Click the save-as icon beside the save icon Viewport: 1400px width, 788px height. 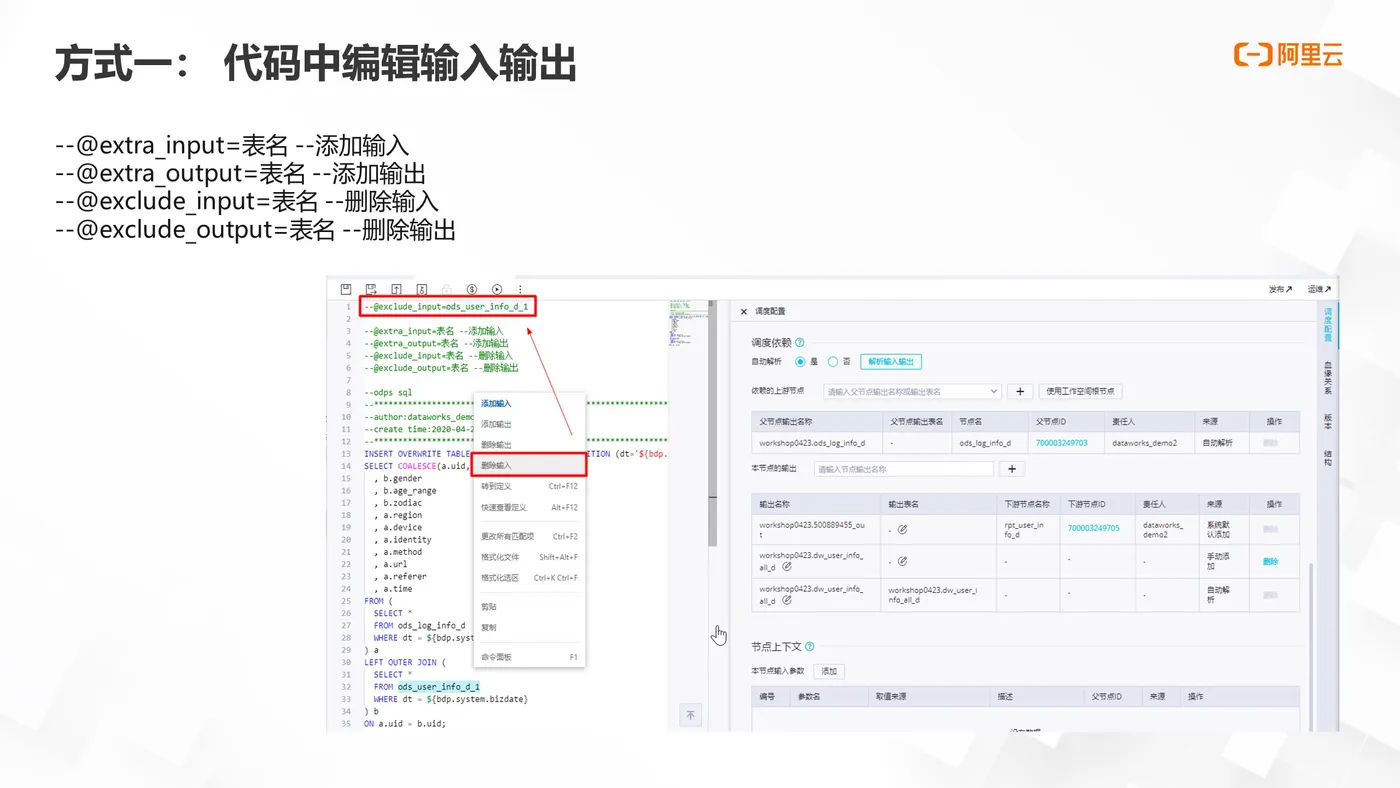coord(371,289)
